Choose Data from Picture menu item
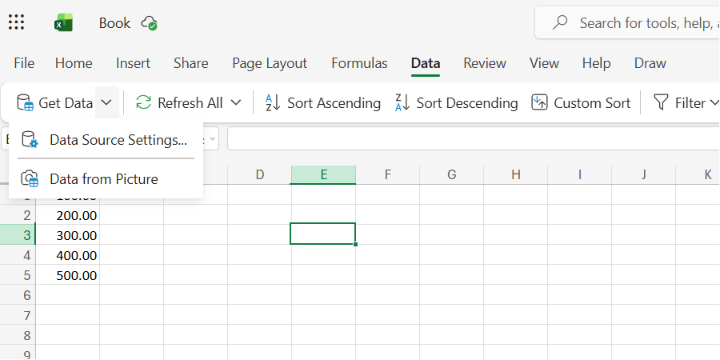Screen dimensions: 720x360 [106, 179]
